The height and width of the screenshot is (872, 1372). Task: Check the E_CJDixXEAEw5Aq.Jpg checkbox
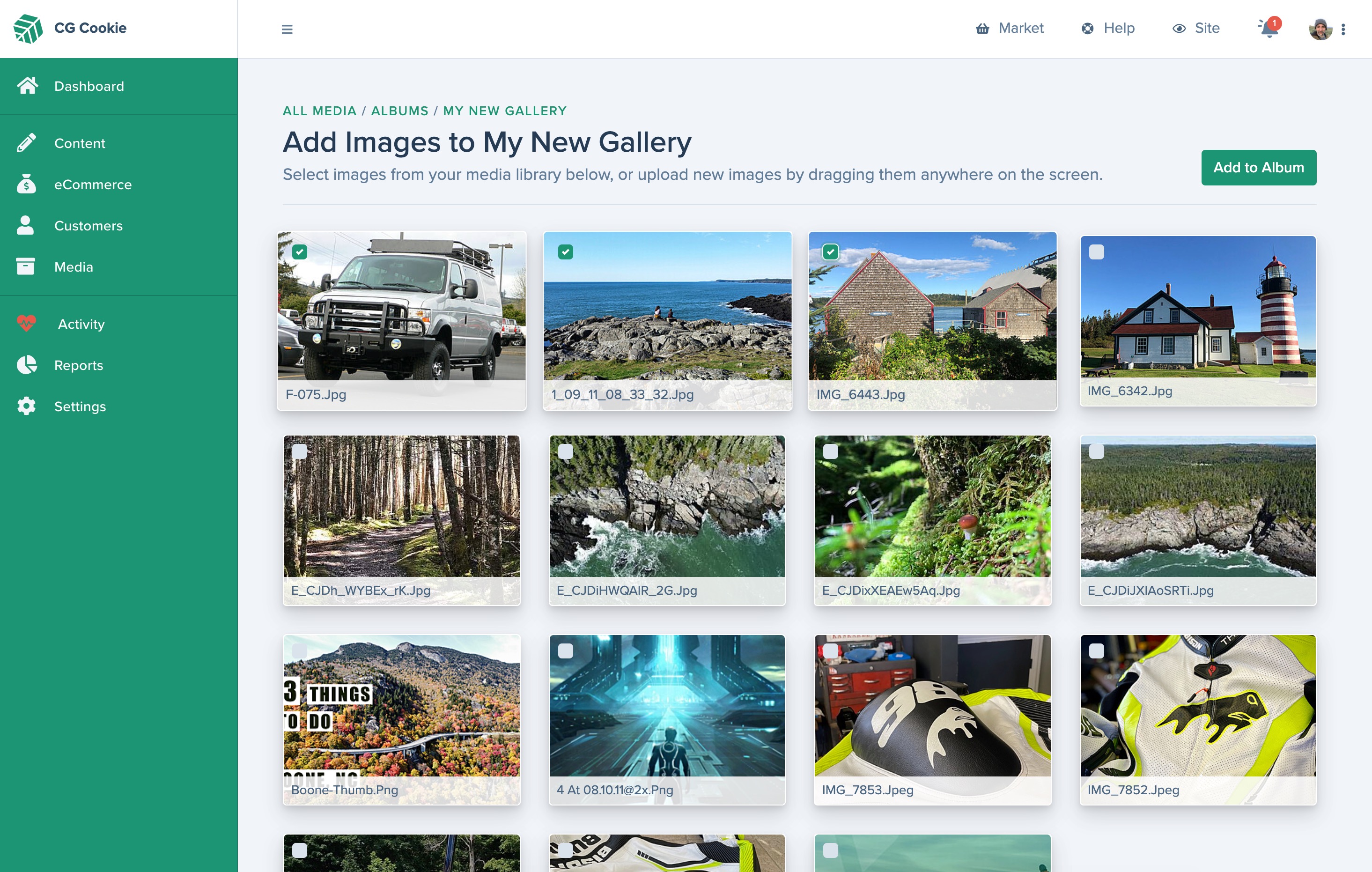[831, 451]
